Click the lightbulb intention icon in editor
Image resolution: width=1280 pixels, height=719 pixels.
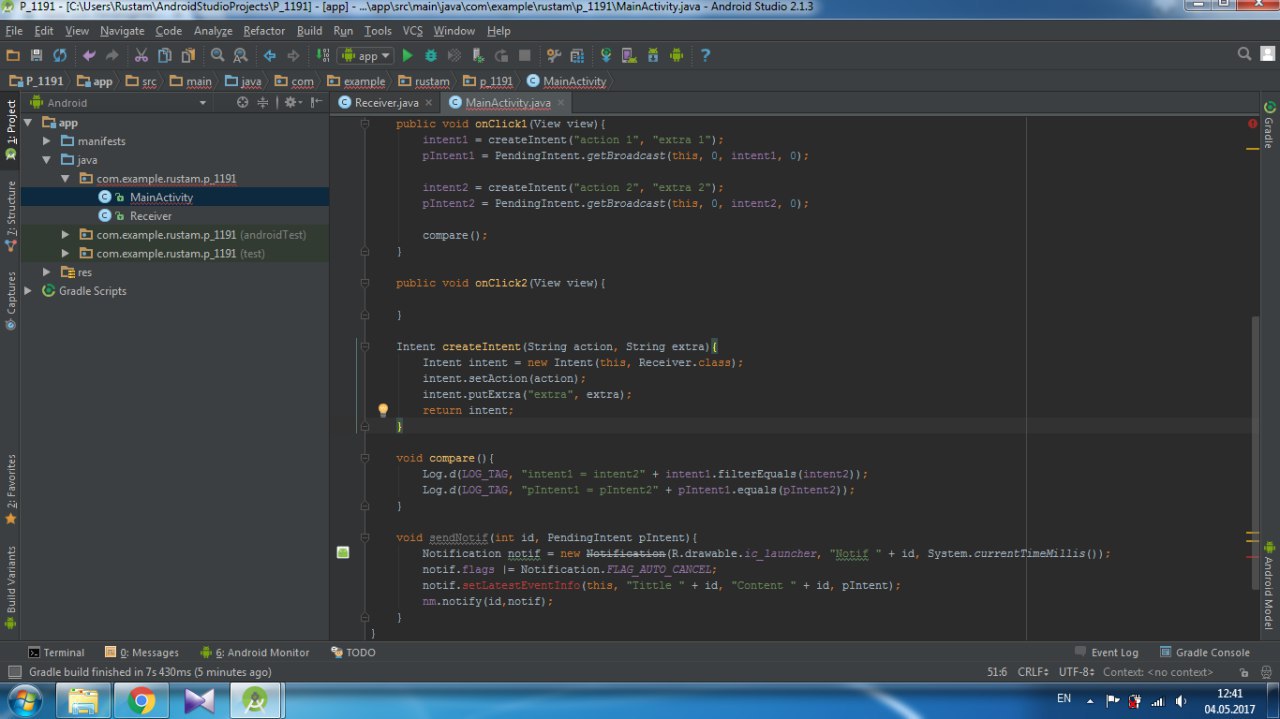click(x=382, y=410)
